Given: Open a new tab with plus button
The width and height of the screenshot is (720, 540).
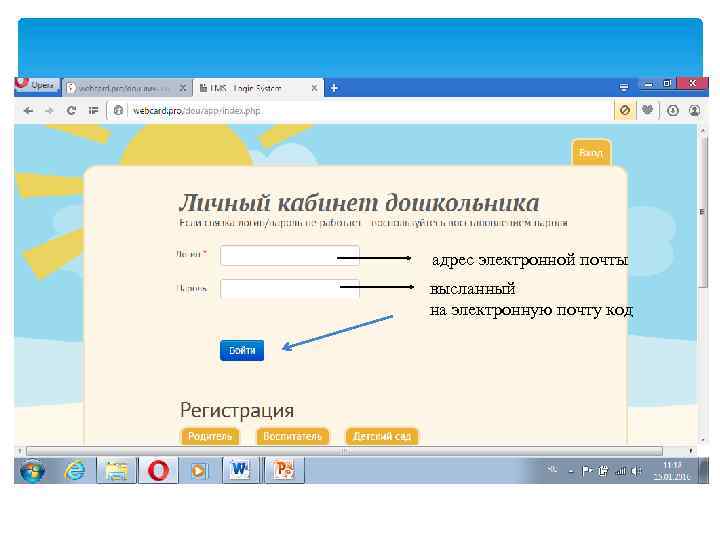Looking at the screenshot, I should pyautogui.click(x=334, y=88).
